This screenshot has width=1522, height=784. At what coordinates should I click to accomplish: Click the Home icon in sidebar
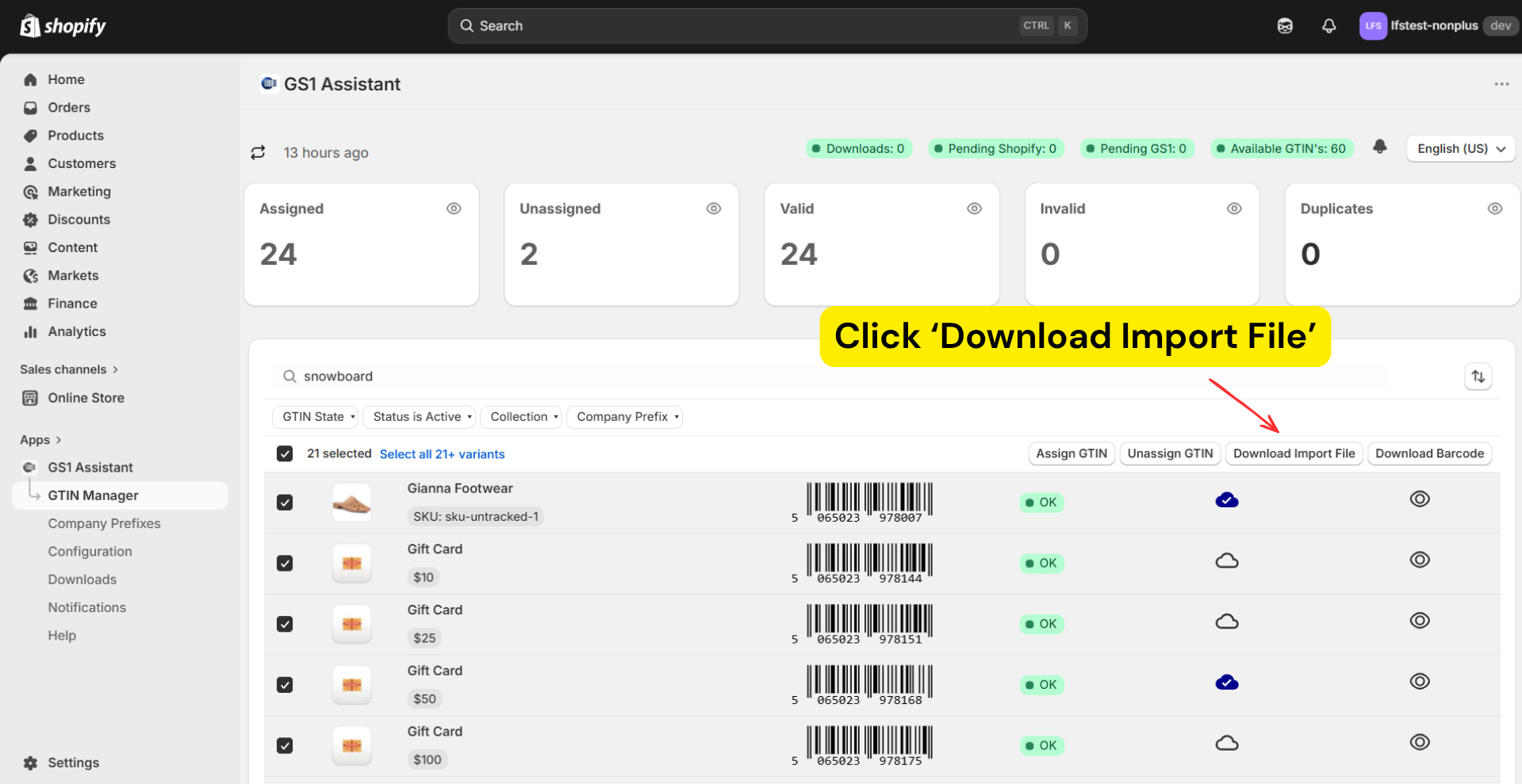tap(30, 79)
